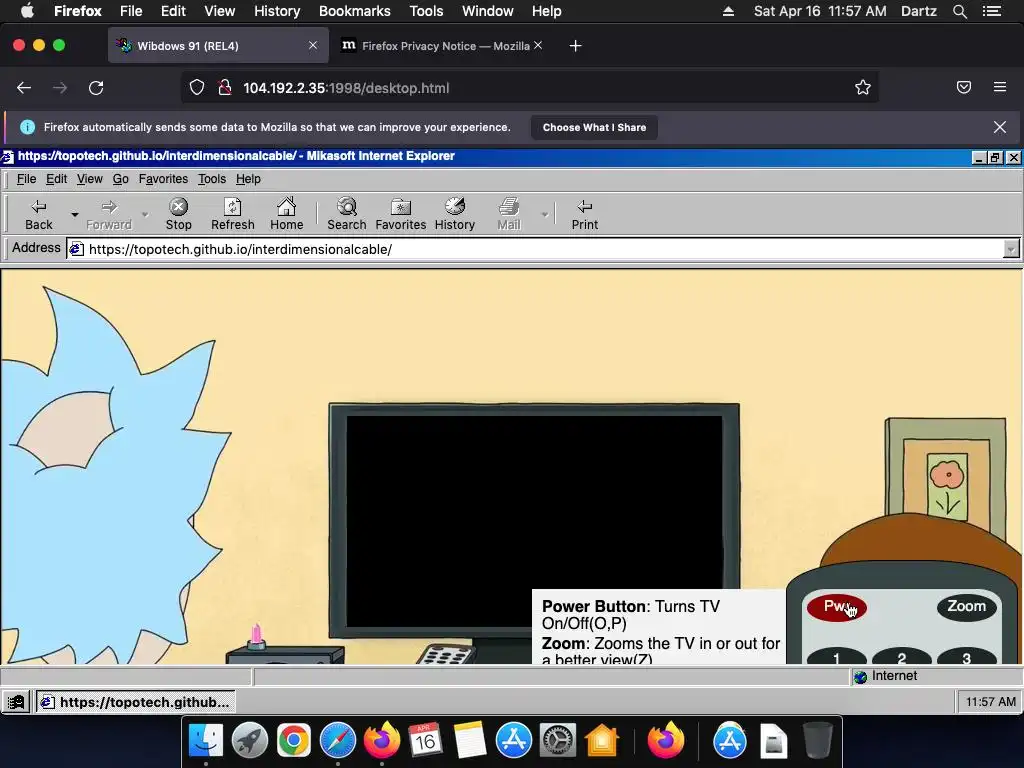Open the Pocket save icon
1024x768 pixels.
(964, 88)
